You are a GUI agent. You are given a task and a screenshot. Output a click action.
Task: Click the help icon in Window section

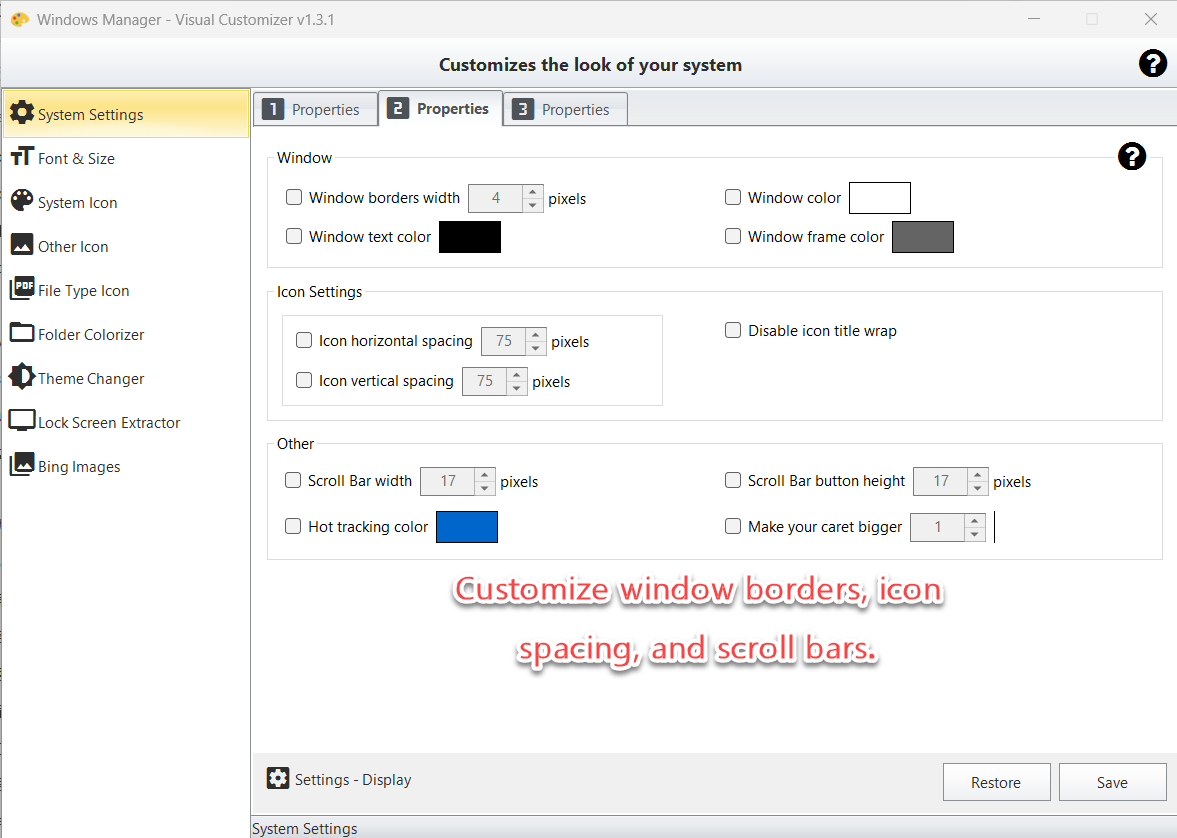pyautogui.click(x=1131, y=156)
